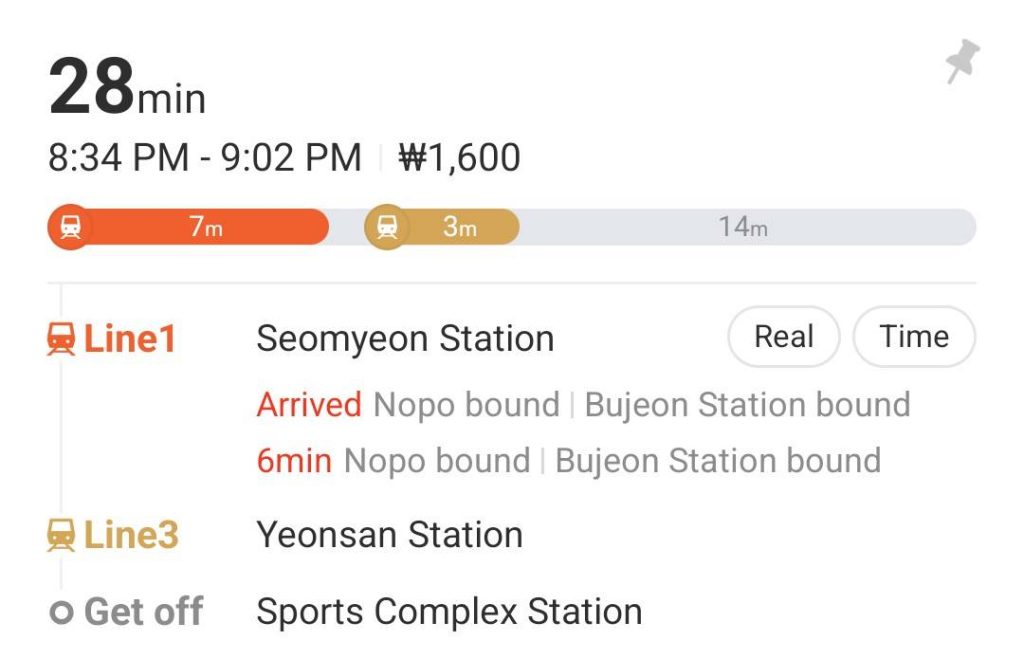The width and height of the screenshot is (1024, 659).
Task: Tap the Line1 label
Action: (130, 339)
